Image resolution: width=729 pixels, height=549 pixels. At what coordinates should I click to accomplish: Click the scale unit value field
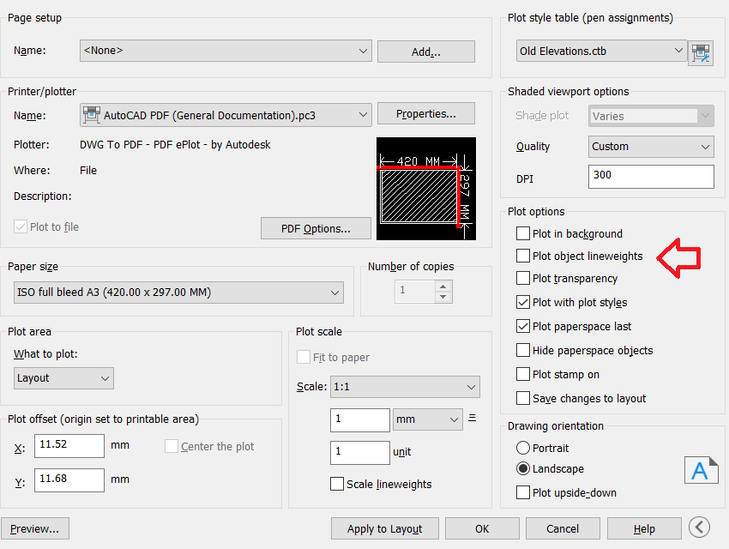360,452
